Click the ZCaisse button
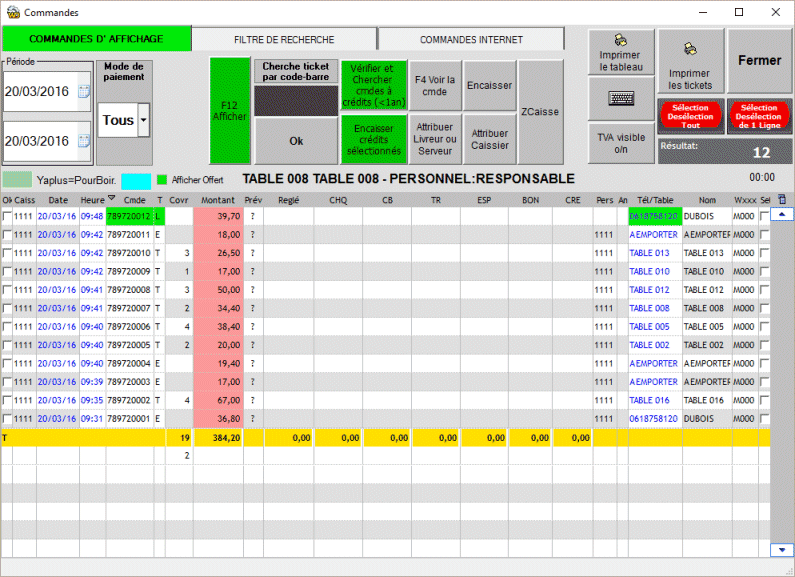The width and height of the screenshot is (795, 577). (x=540, y=112)
